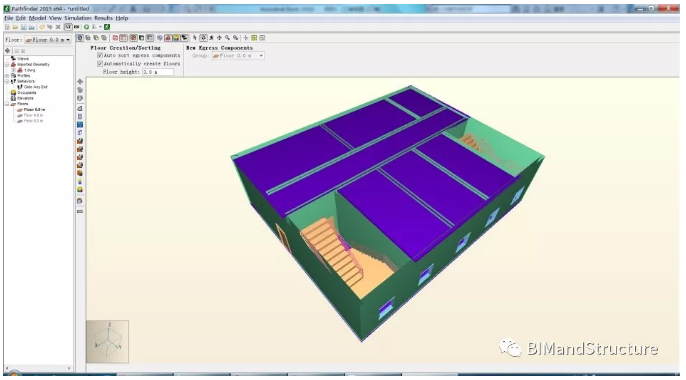Expand the 1.dwg tree node
This screenshot has height=380, width=686.
pos(14,70)
